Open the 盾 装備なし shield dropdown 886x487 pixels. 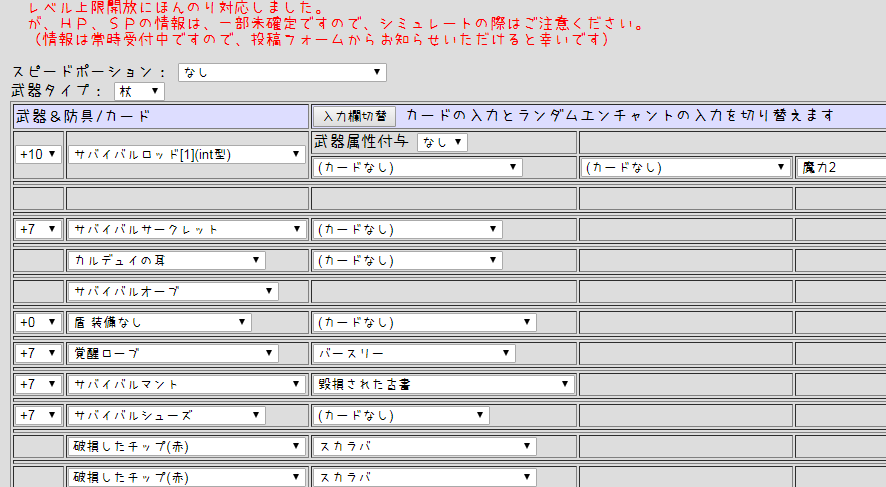(160, 323)
